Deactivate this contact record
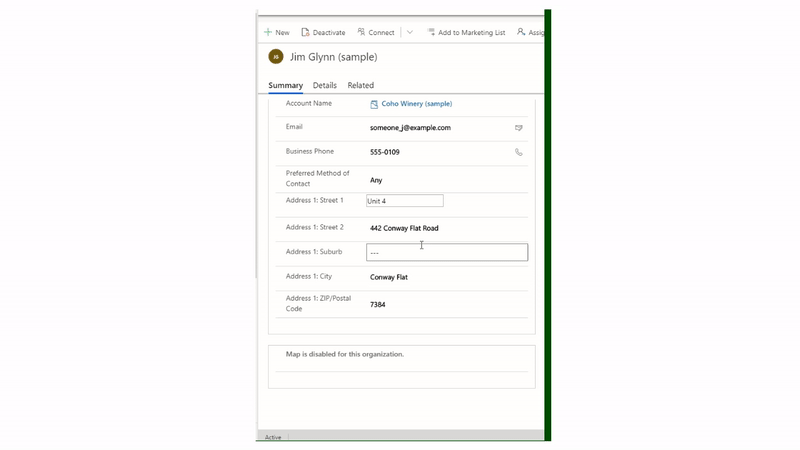This screenshot has width=800, height=450. 324,32
